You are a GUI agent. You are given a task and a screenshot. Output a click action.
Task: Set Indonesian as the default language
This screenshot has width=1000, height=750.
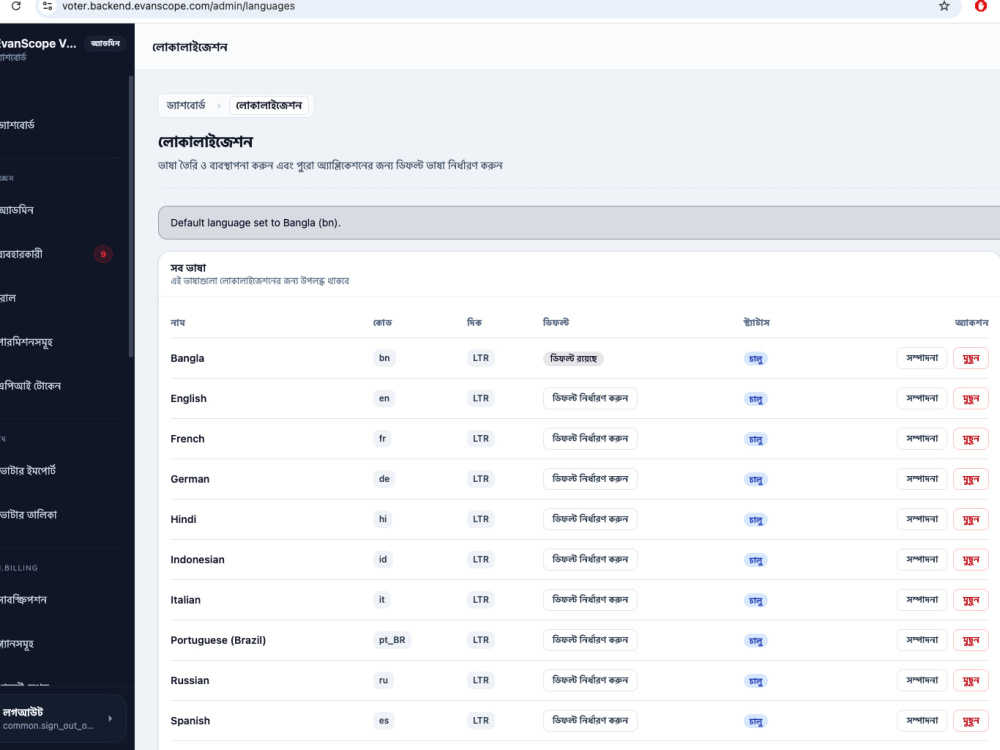(x=590, y=559)
